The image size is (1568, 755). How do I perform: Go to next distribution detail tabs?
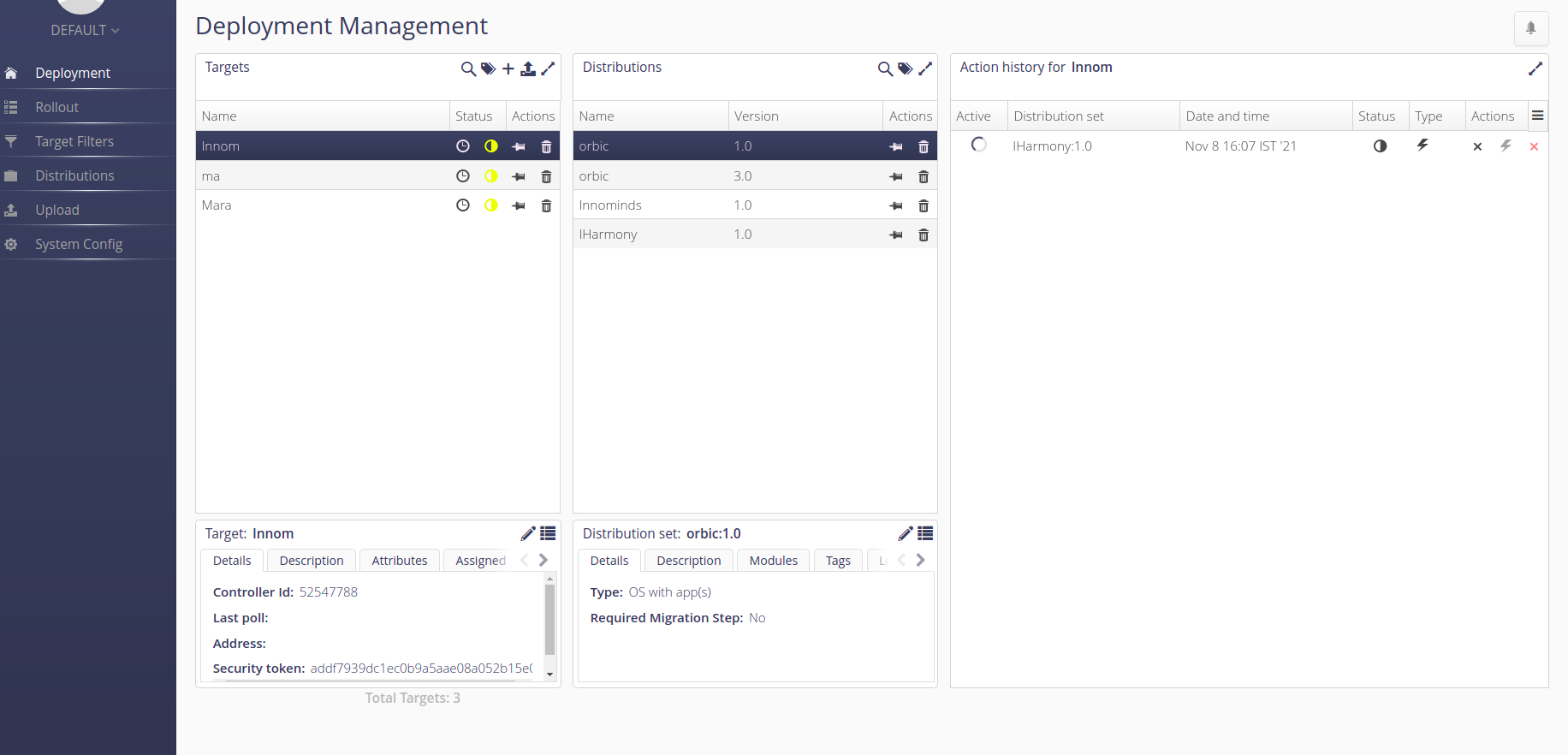tap(921, 560)
